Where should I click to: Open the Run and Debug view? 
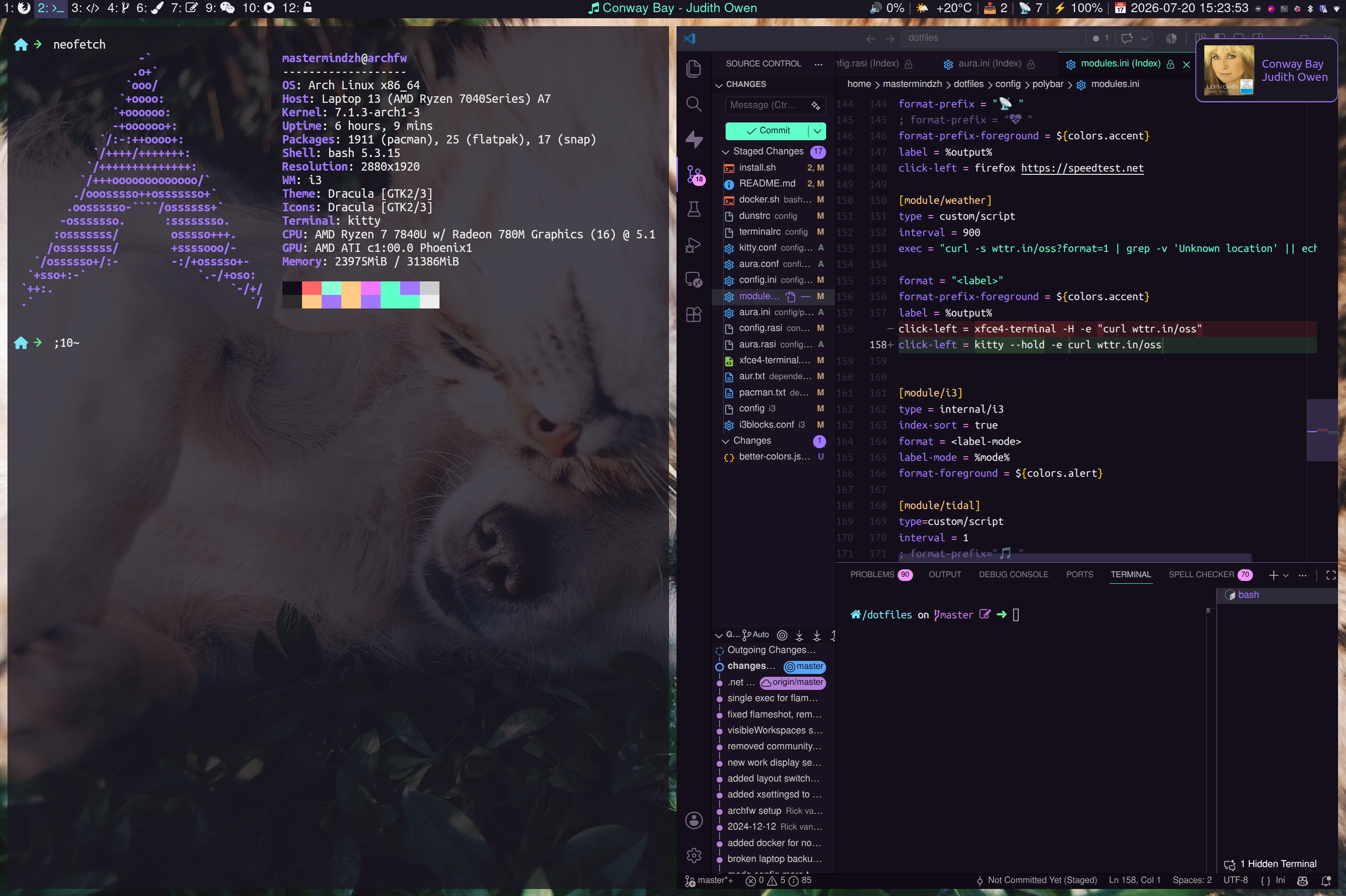693,244
